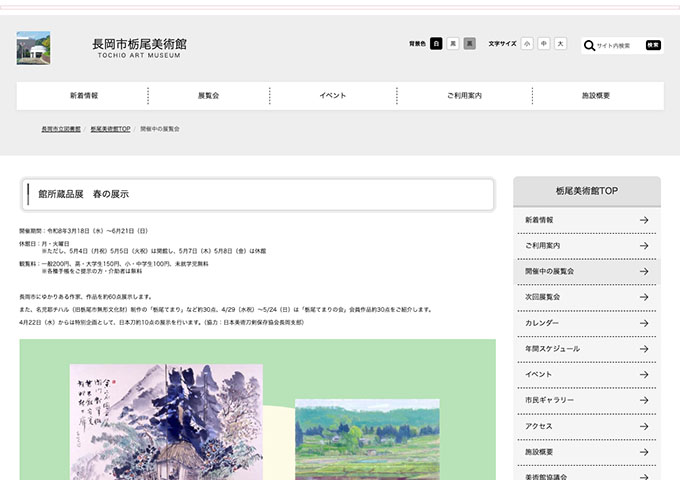Click the arrow icon beside 開催中の展覧会
Screen dimensions: 680x480
tap(644, 271)
